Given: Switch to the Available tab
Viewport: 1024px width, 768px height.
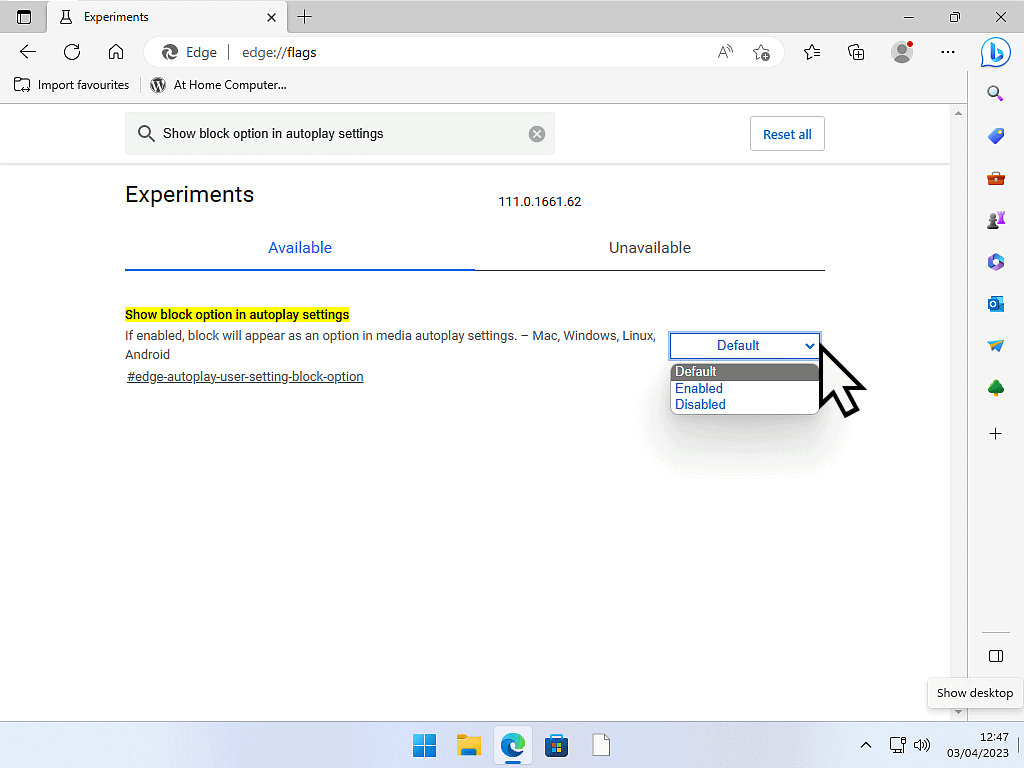Looking at the screenshot, I should click(300, 248).
